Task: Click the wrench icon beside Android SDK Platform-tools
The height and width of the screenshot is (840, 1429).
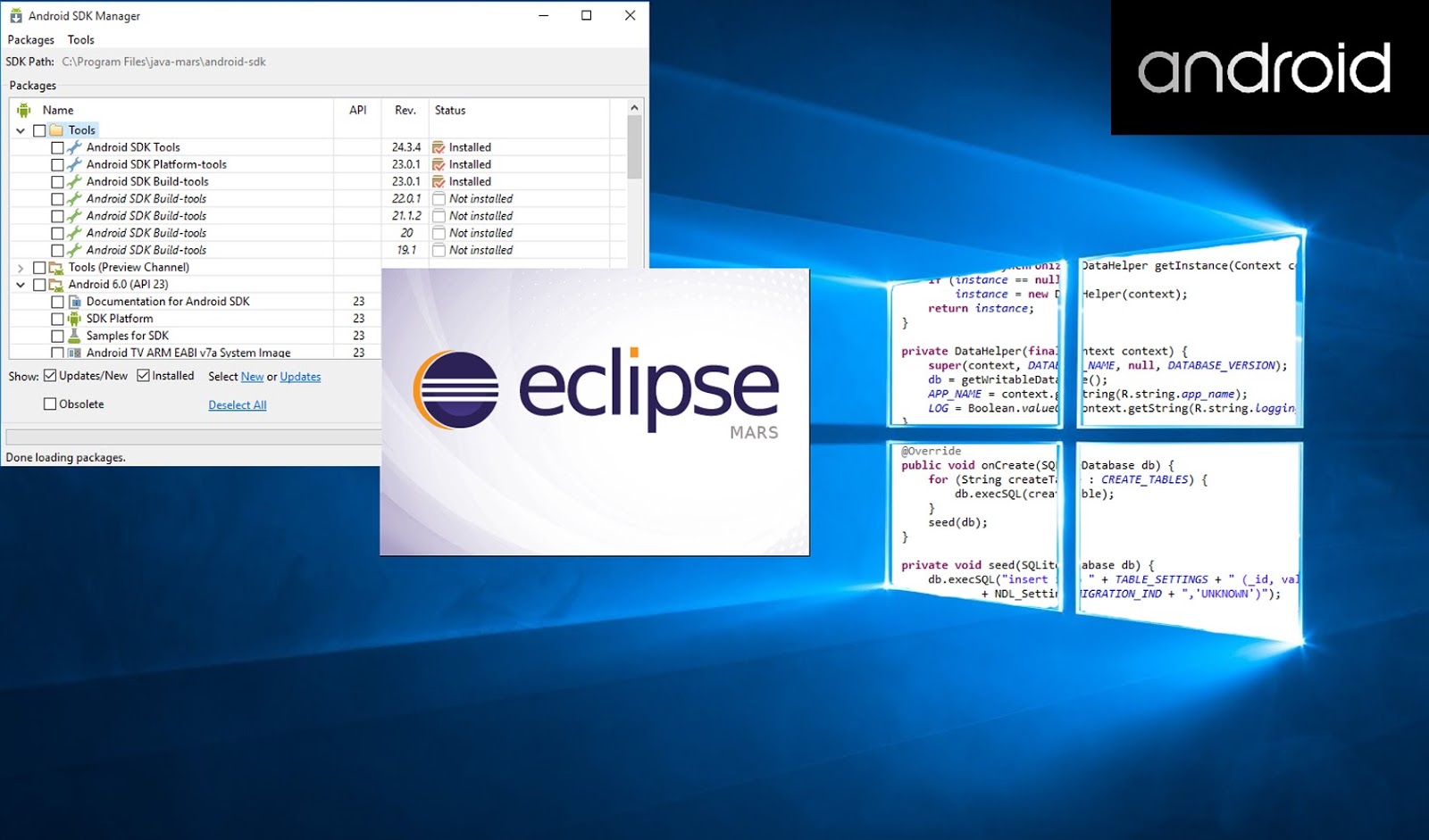Action: pos(74,164)
